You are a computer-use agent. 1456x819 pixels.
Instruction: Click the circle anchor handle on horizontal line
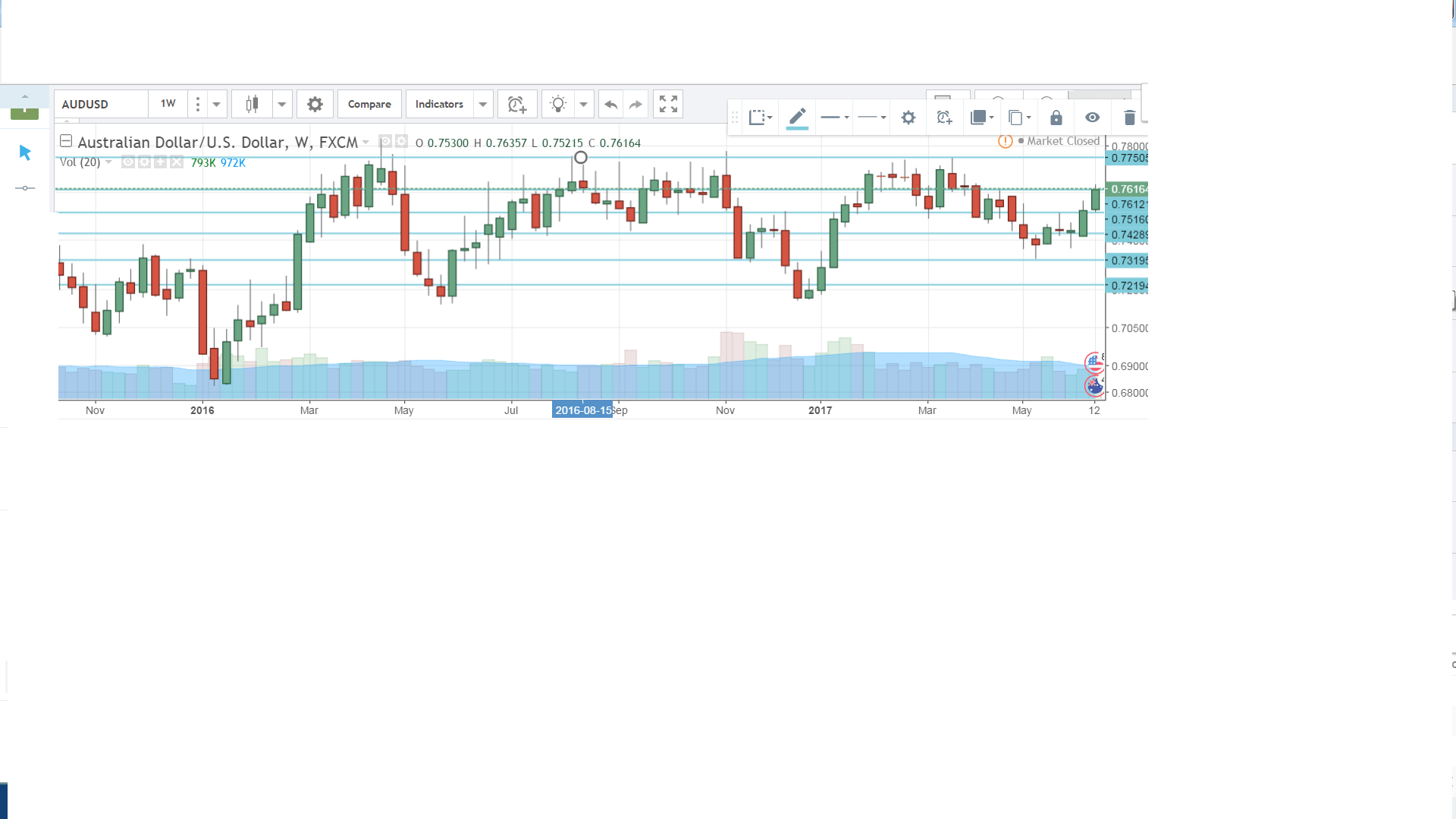click(581, 158)
